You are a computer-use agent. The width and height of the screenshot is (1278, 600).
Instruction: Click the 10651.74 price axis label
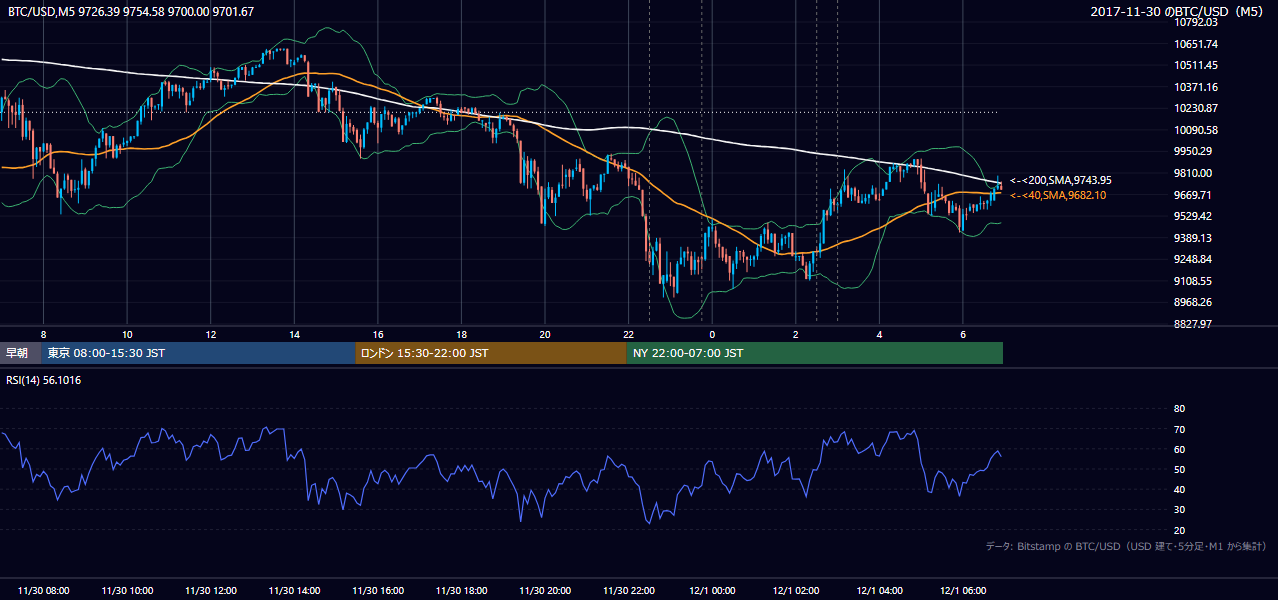[x=1195, y=44]
